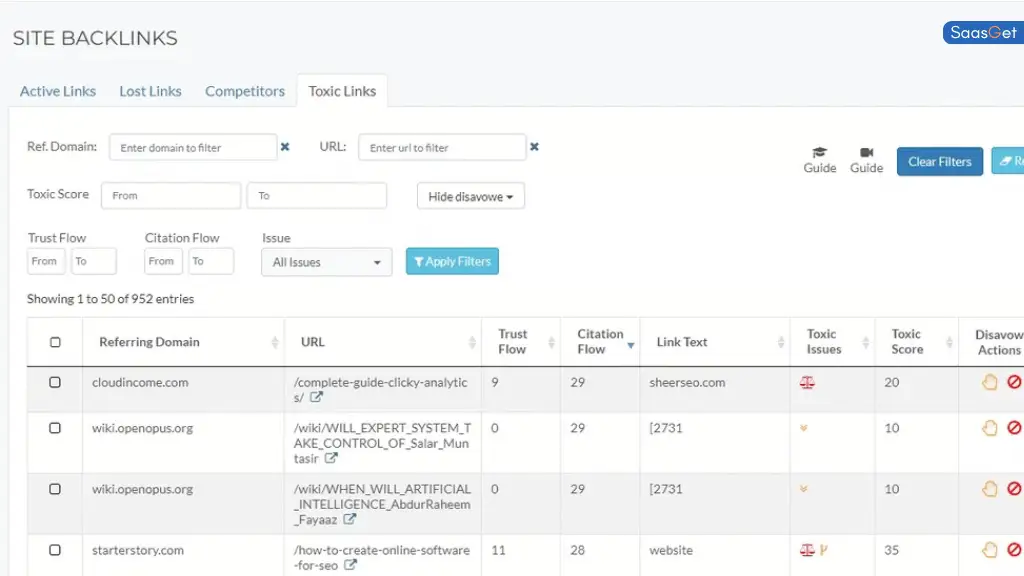Sort by Link Text column
Screen dimensions: 1024x576
click(714, 342)
